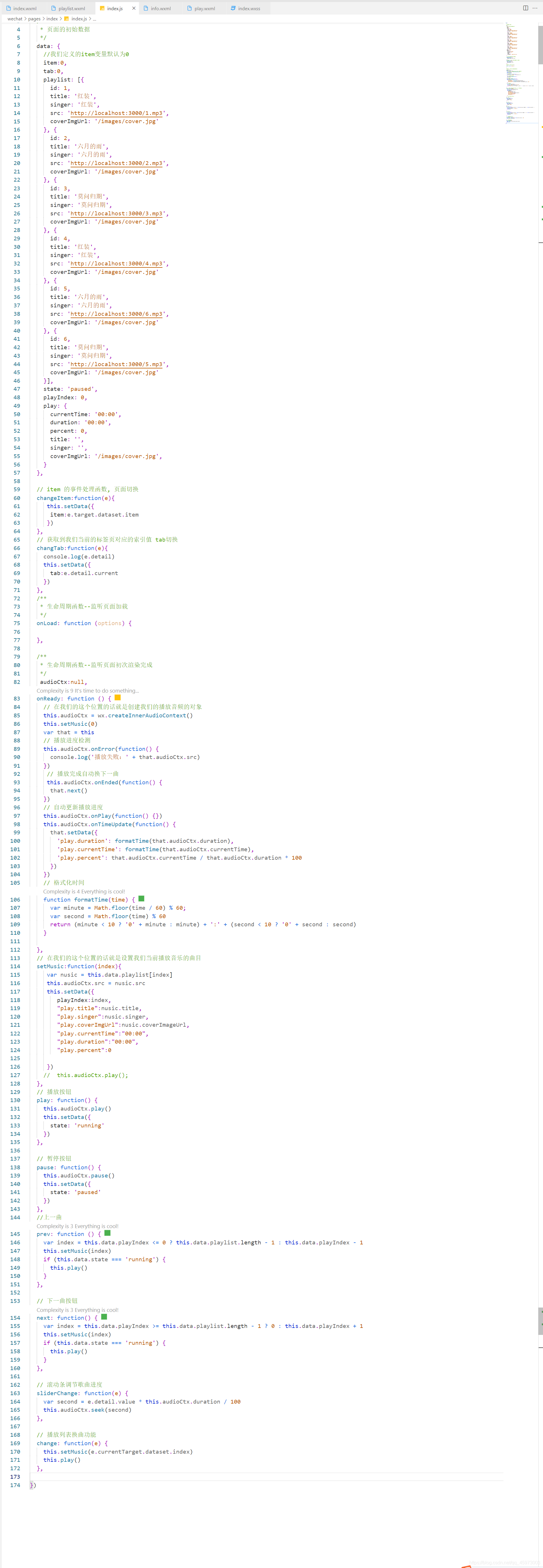Click the 'change: function(e) {' line
This screenshot has width=543, height=1568.
tap(72, 1443)
